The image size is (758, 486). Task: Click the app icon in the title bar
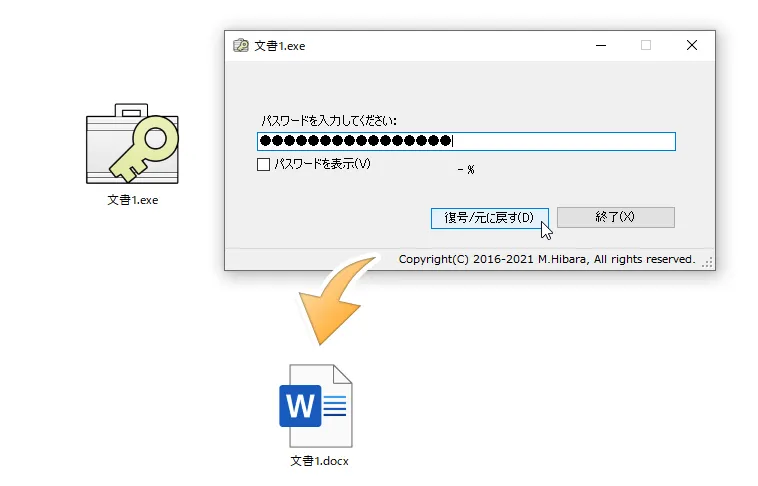(241, 45)
